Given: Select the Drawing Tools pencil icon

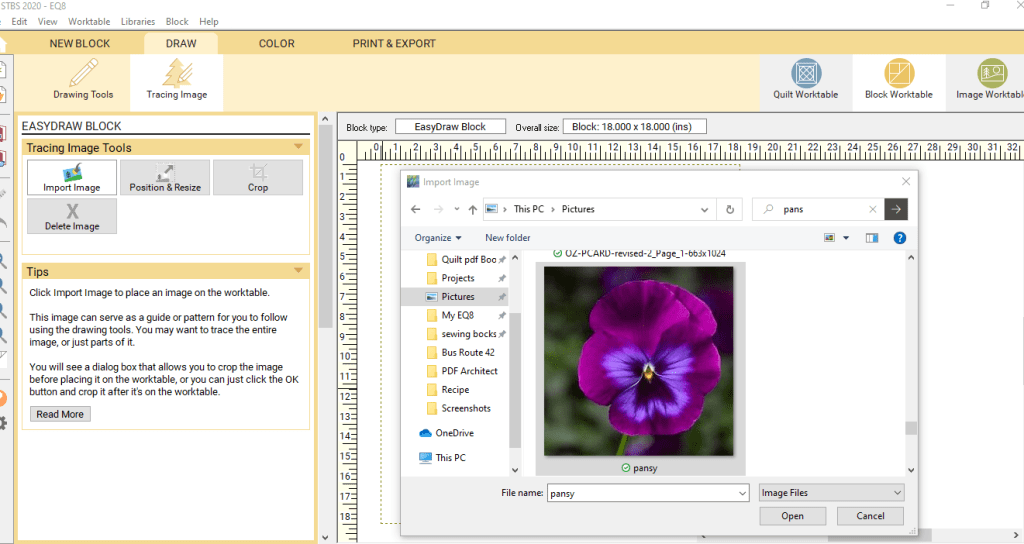Looking at the screenshot, I should pyautogui.click(x=83, y=74).
